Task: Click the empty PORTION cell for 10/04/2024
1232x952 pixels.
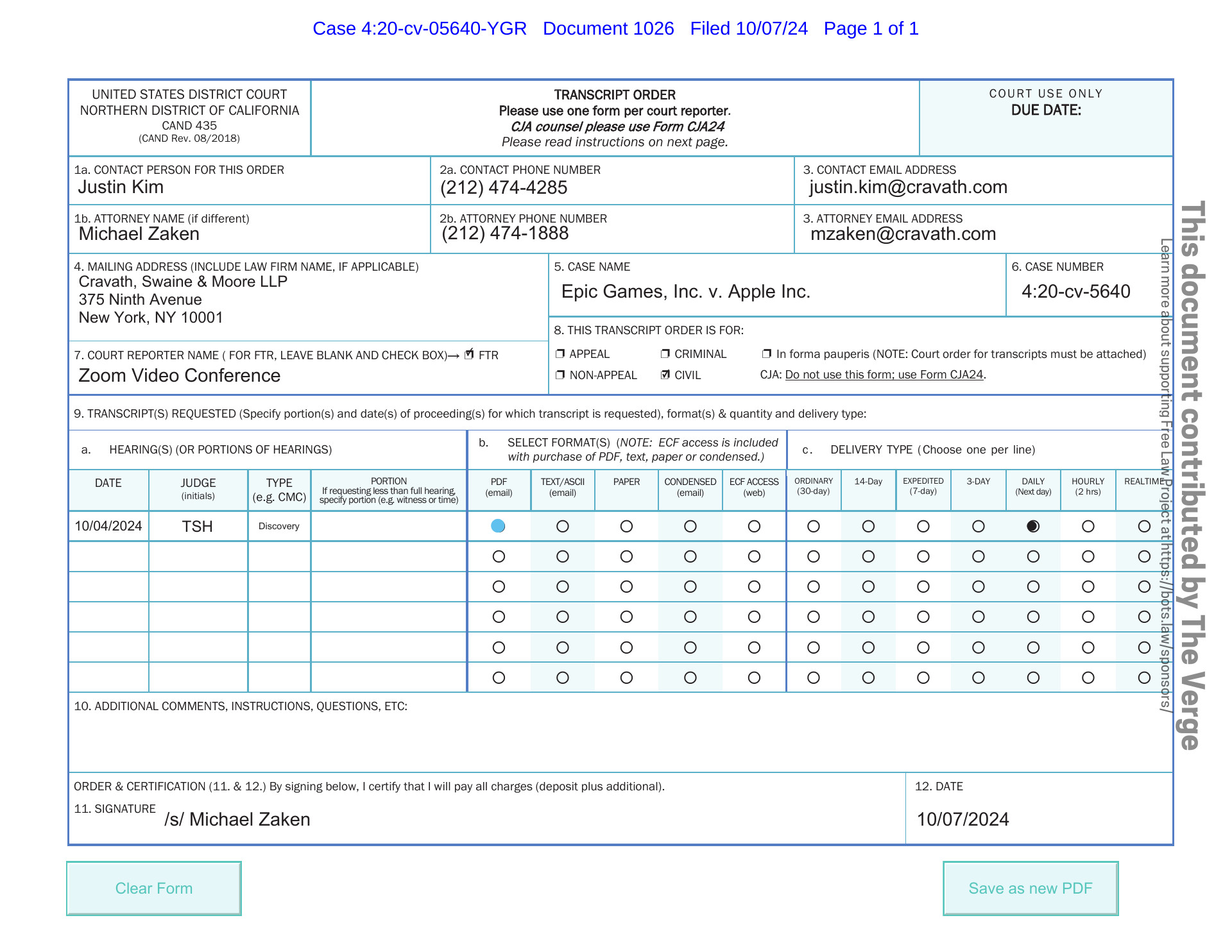Action: [x=389, y=526]
